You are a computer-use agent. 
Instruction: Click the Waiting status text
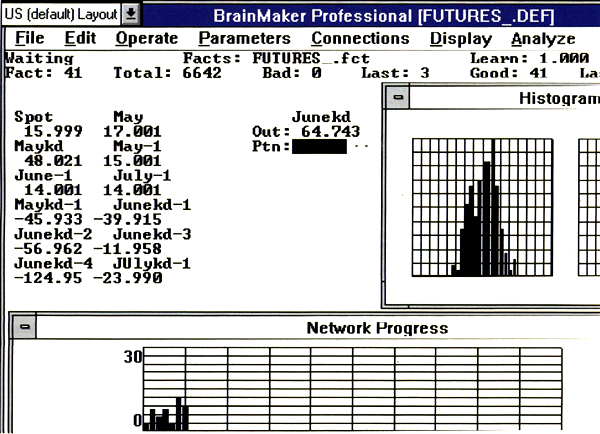[39, 59]
